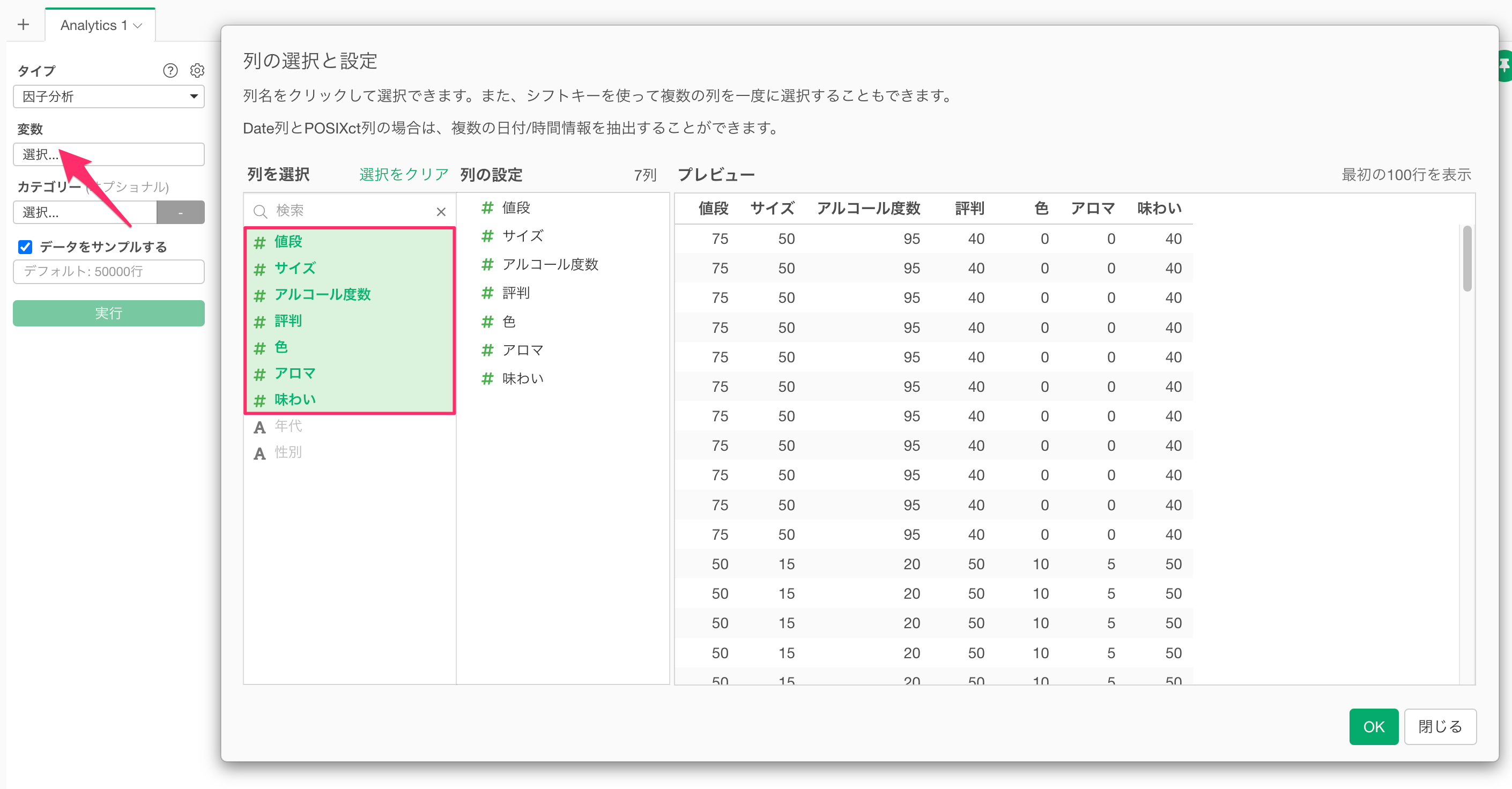Click the plus icon to add analytics

pos(24,25)
